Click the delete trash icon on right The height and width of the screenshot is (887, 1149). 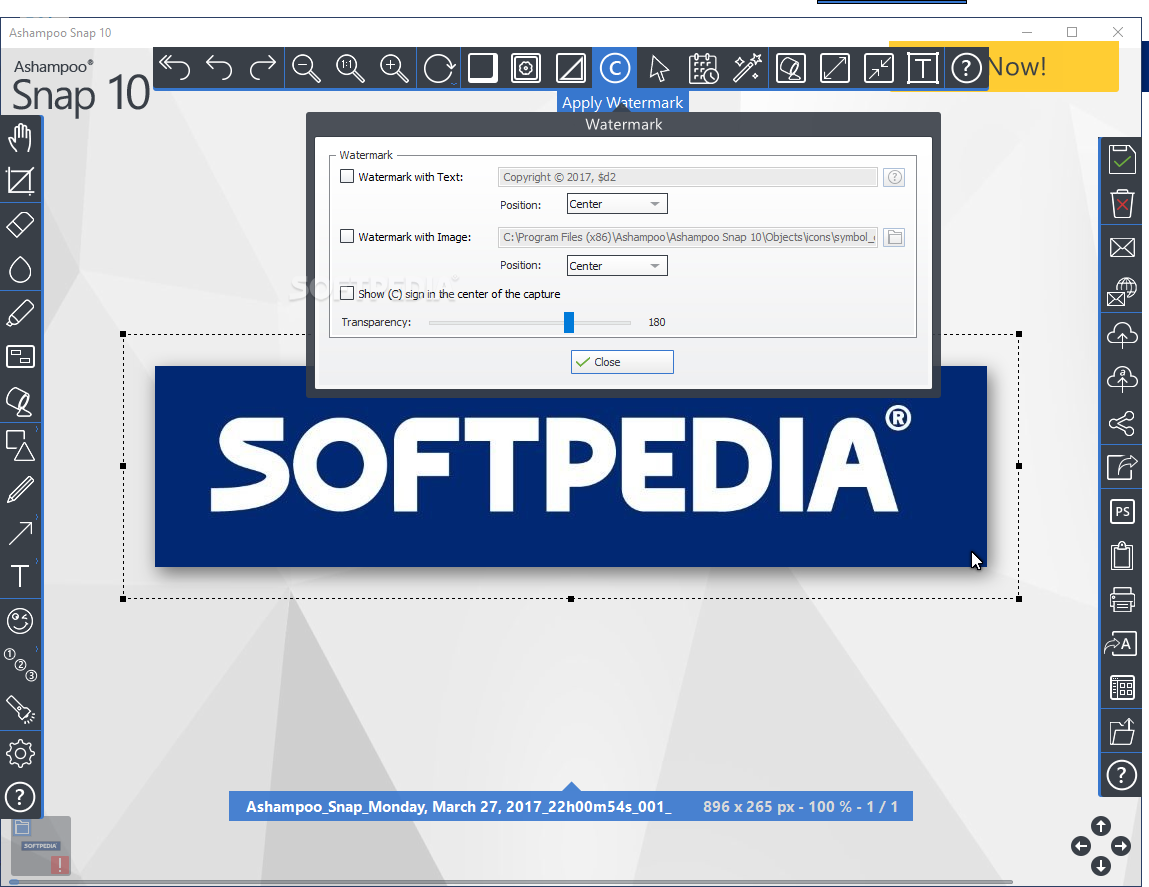(x=1122, y=203)
